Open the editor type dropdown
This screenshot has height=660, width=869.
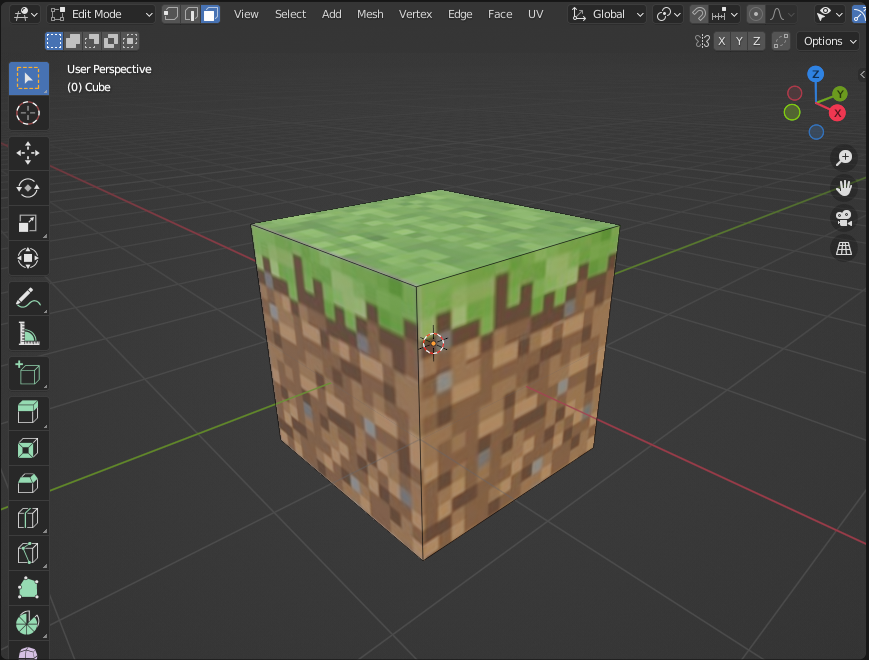24,14
